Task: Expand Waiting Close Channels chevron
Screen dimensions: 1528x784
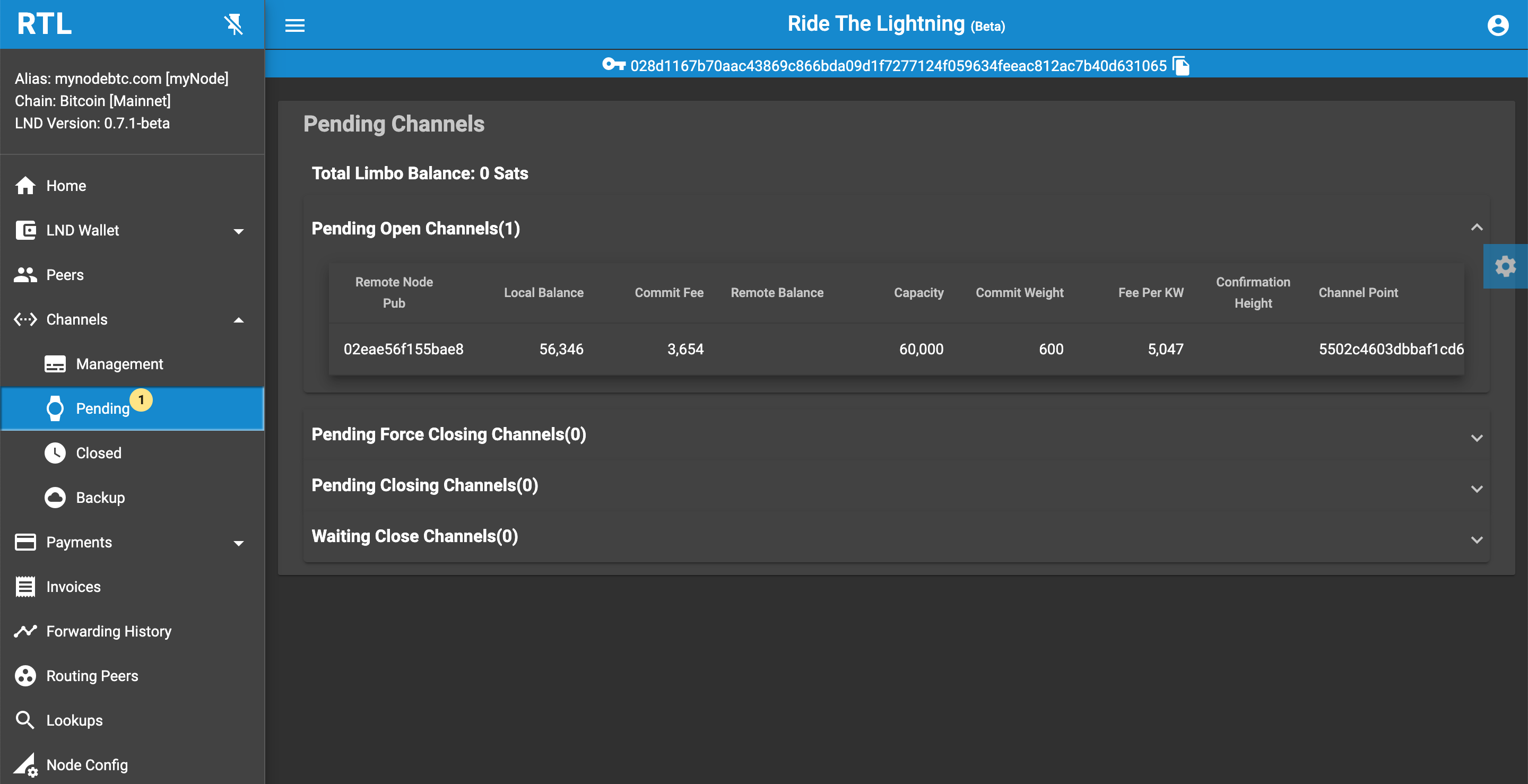Action: tap(1477, 539)
